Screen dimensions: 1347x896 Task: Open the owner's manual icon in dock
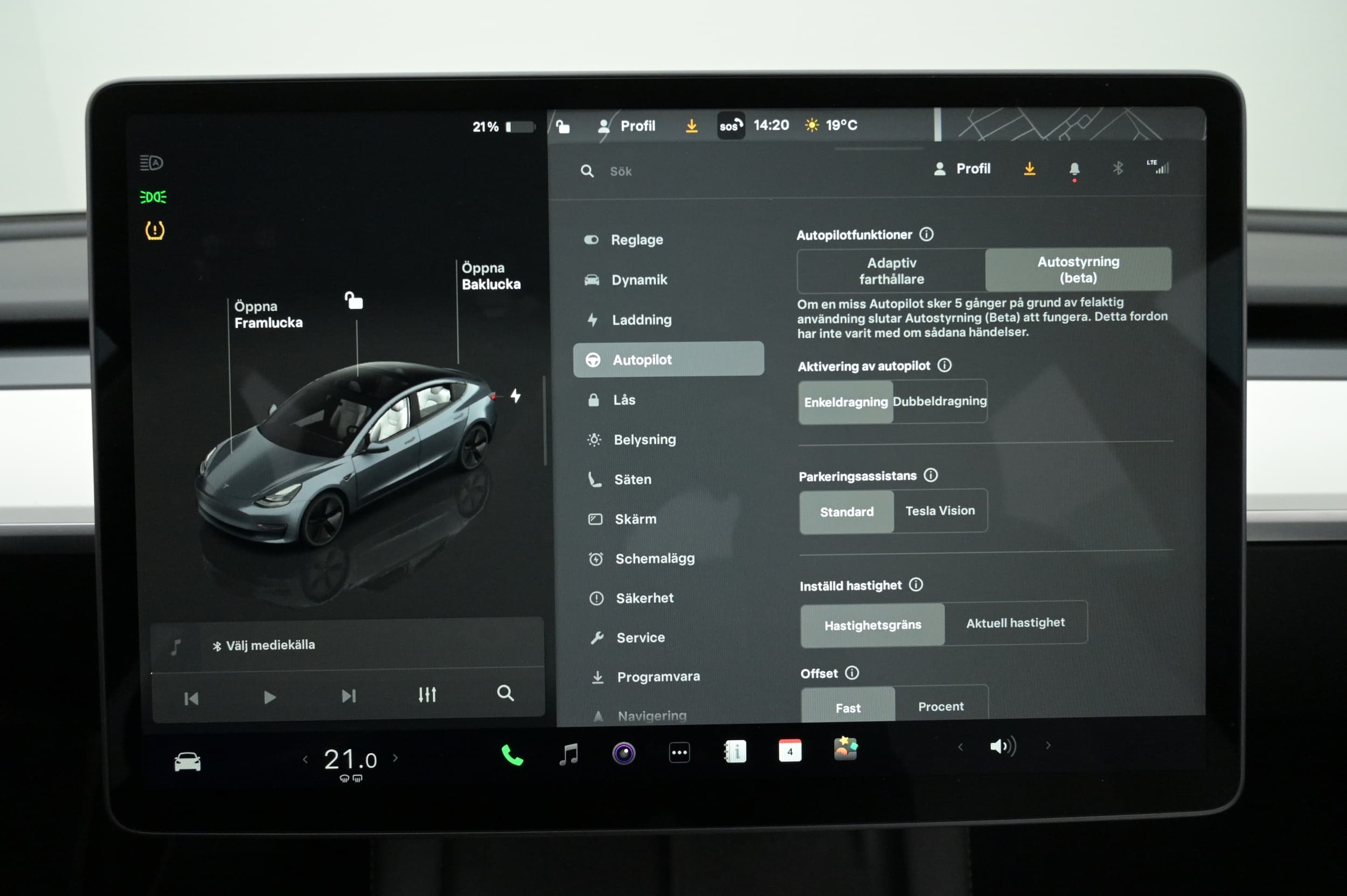(x=735, y=752)
